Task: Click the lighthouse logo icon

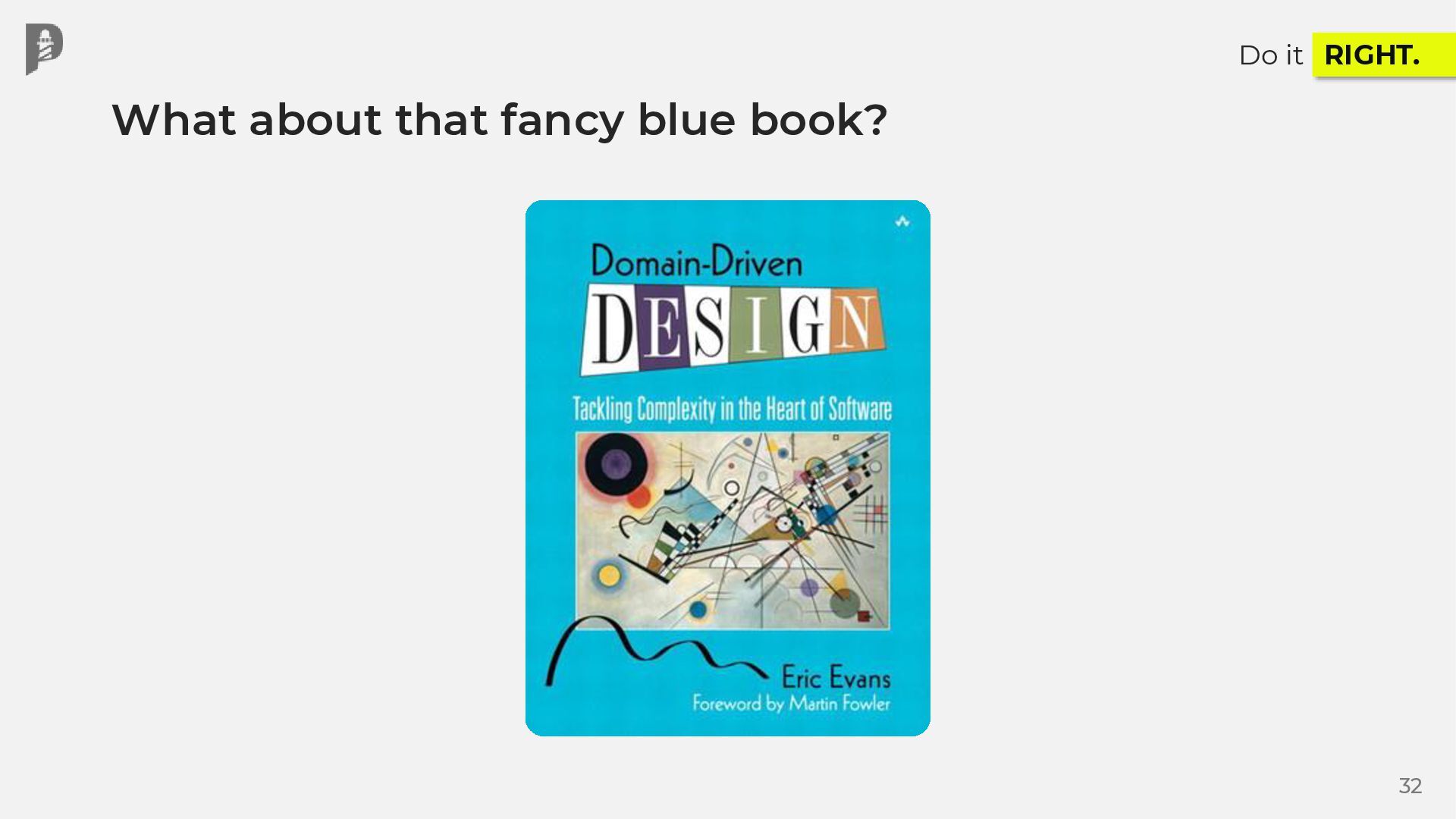Action: [44, 49]
